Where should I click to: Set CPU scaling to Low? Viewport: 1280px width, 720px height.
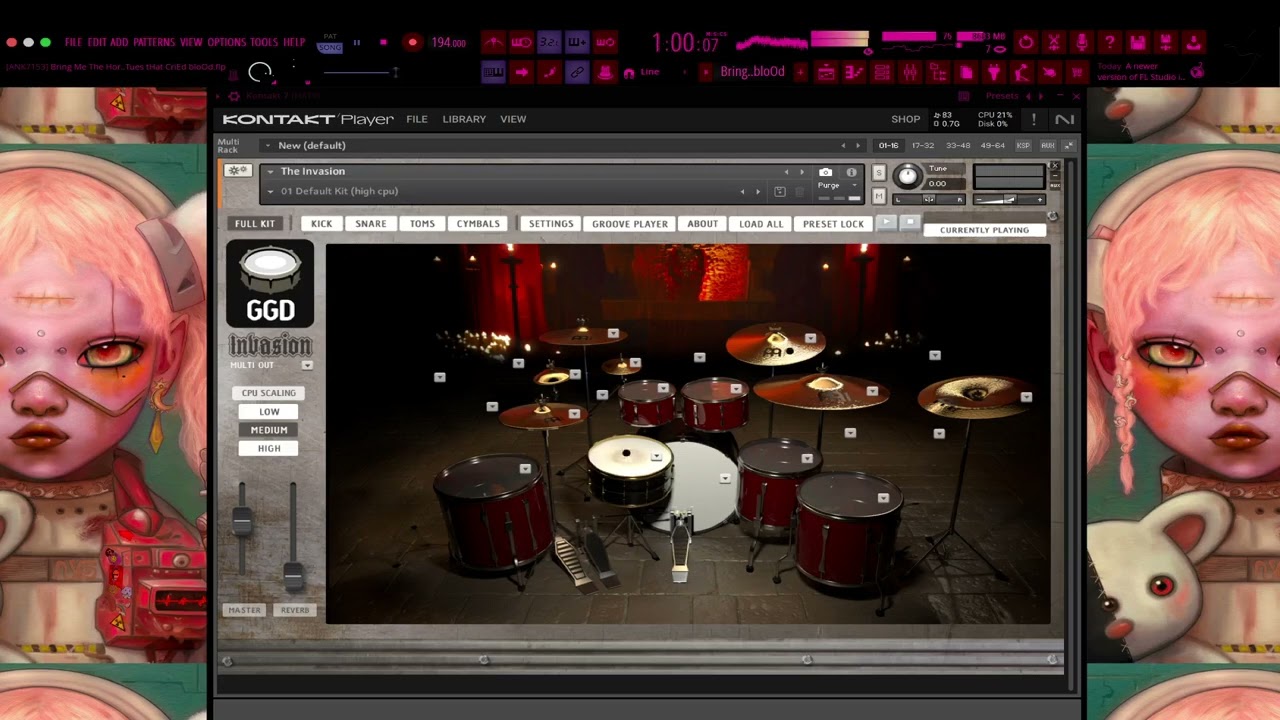point(269,411)
